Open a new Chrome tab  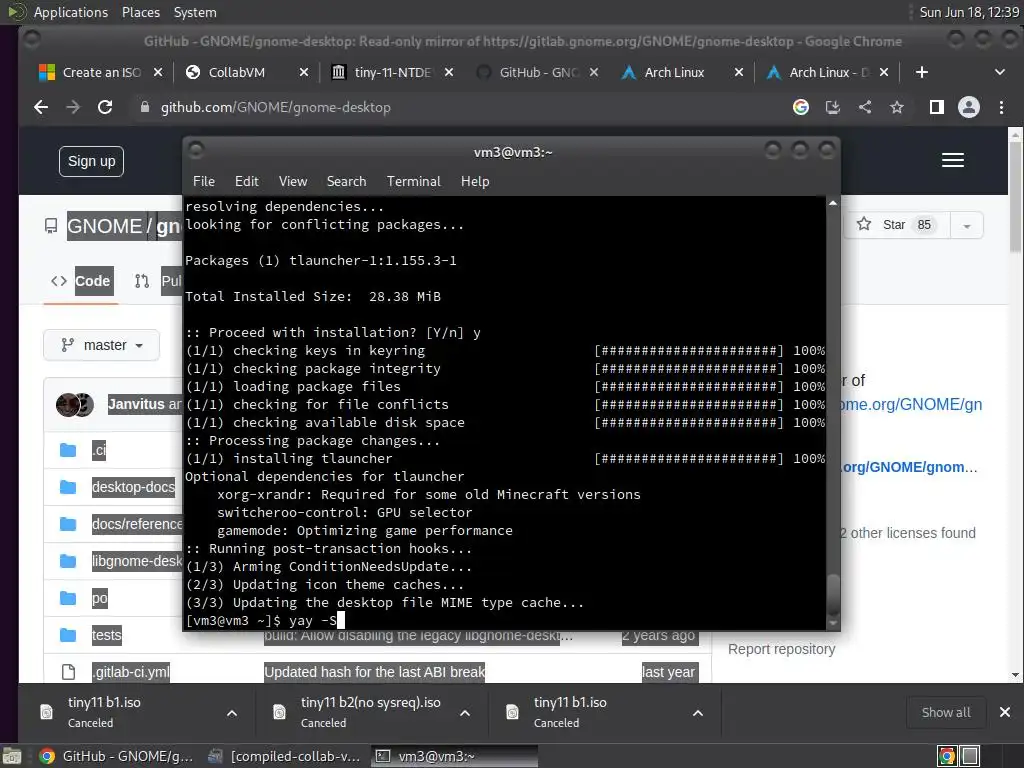[x=921, y=72]
